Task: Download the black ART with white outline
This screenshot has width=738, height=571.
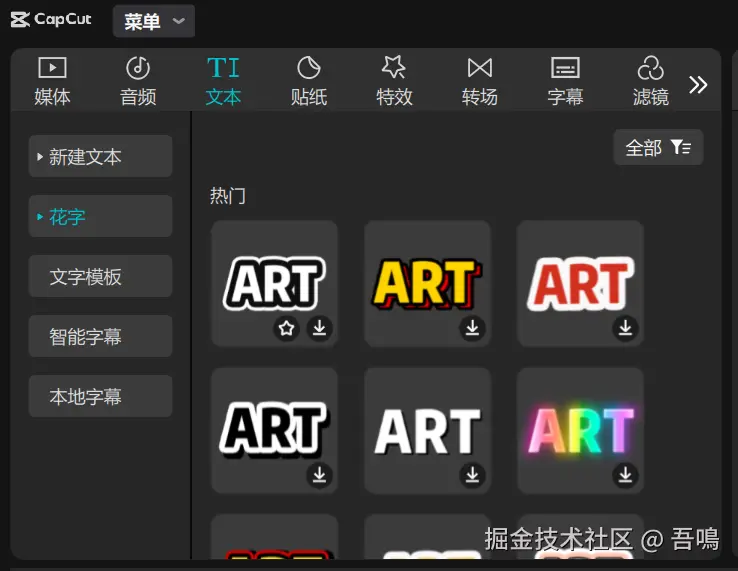Action: point(320,475)
